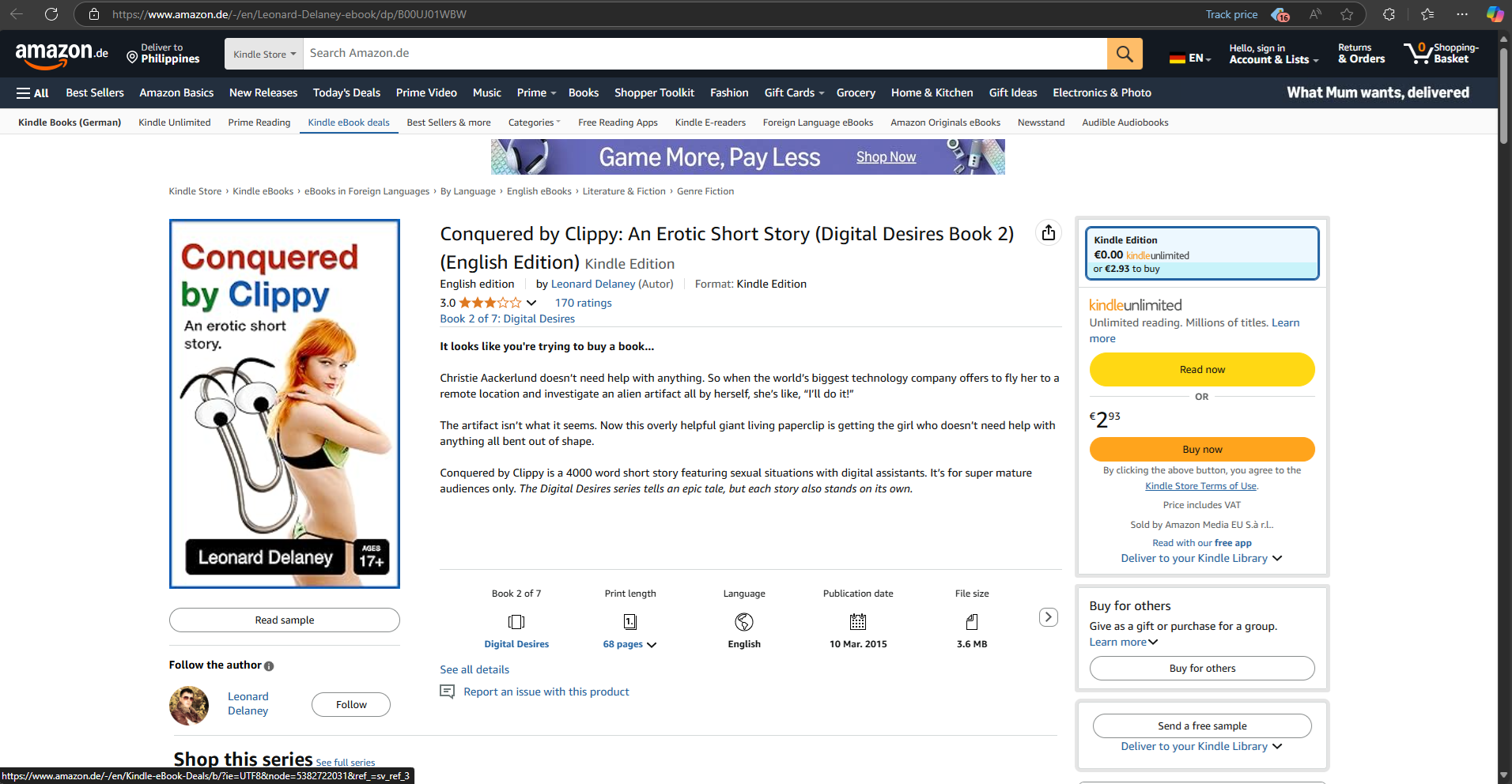Screen dimensions: 1512x784
Task: Click next arrow in product details carousel
Action: pos(1049,617)
